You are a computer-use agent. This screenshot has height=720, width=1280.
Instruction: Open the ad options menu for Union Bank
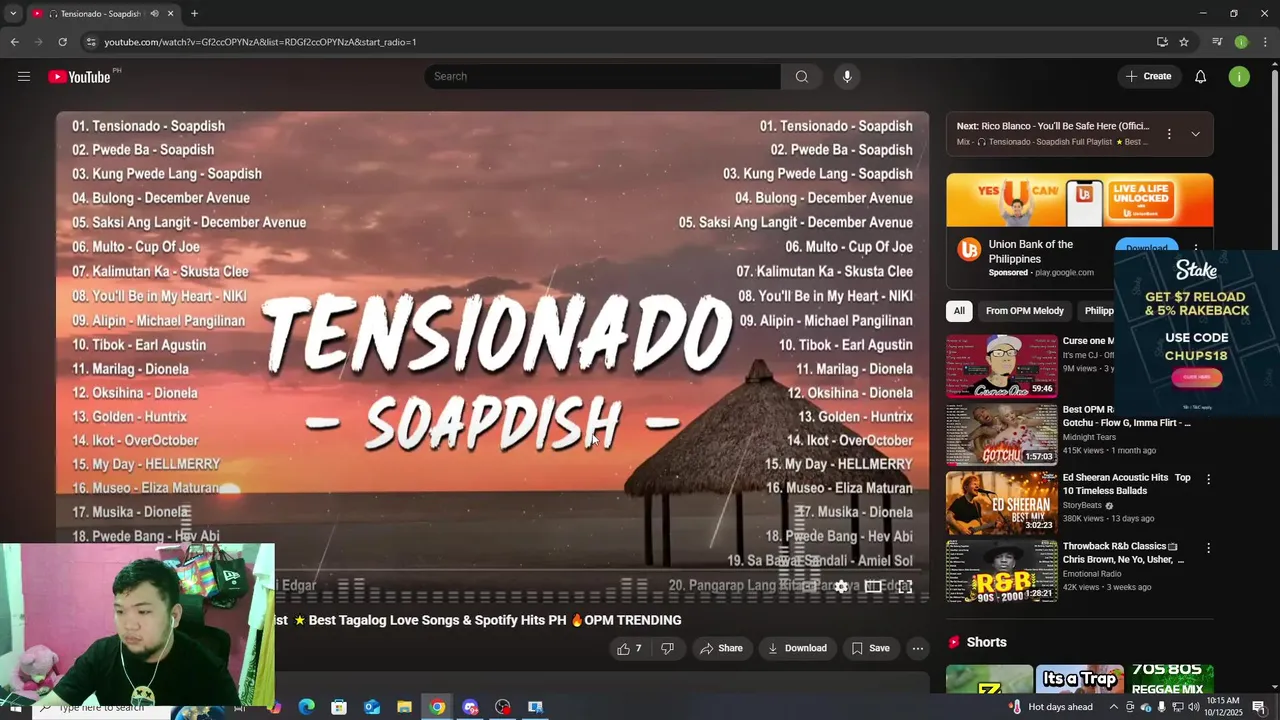point(1196,247)
